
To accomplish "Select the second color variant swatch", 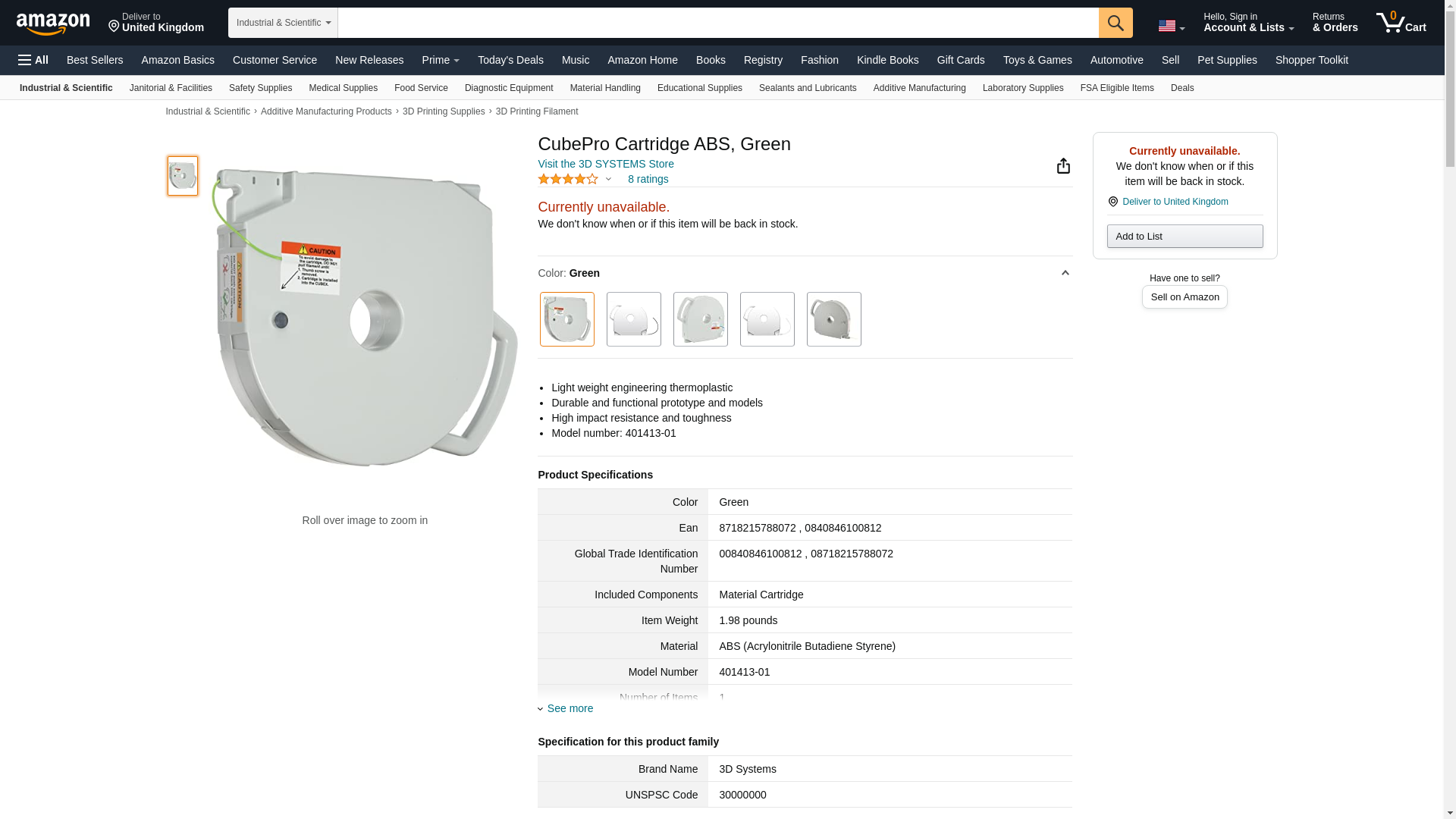I will click(633, 319).
